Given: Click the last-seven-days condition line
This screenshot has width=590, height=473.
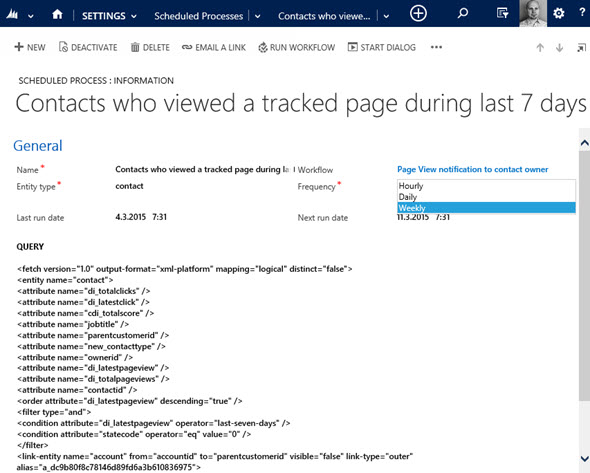Looking at the screenshot, I should point(154,423).
